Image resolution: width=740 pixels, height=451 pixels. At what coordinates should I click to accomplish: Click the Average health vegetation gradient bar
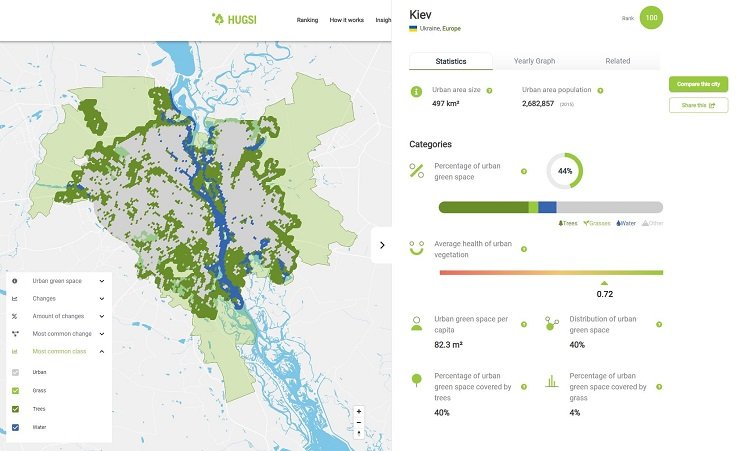coord(551,272)
